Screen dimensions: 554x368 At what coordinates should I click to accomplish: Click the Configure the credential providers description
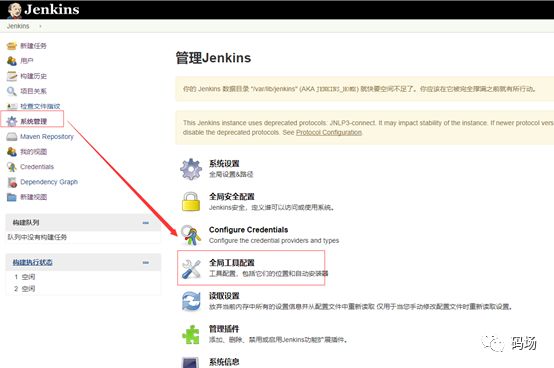(x=274, y=241)
